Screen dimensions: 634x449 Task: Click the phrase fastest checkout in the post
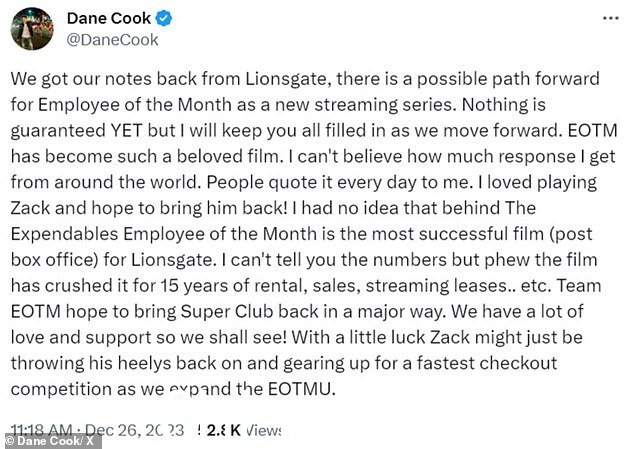[x=487, y=363]
